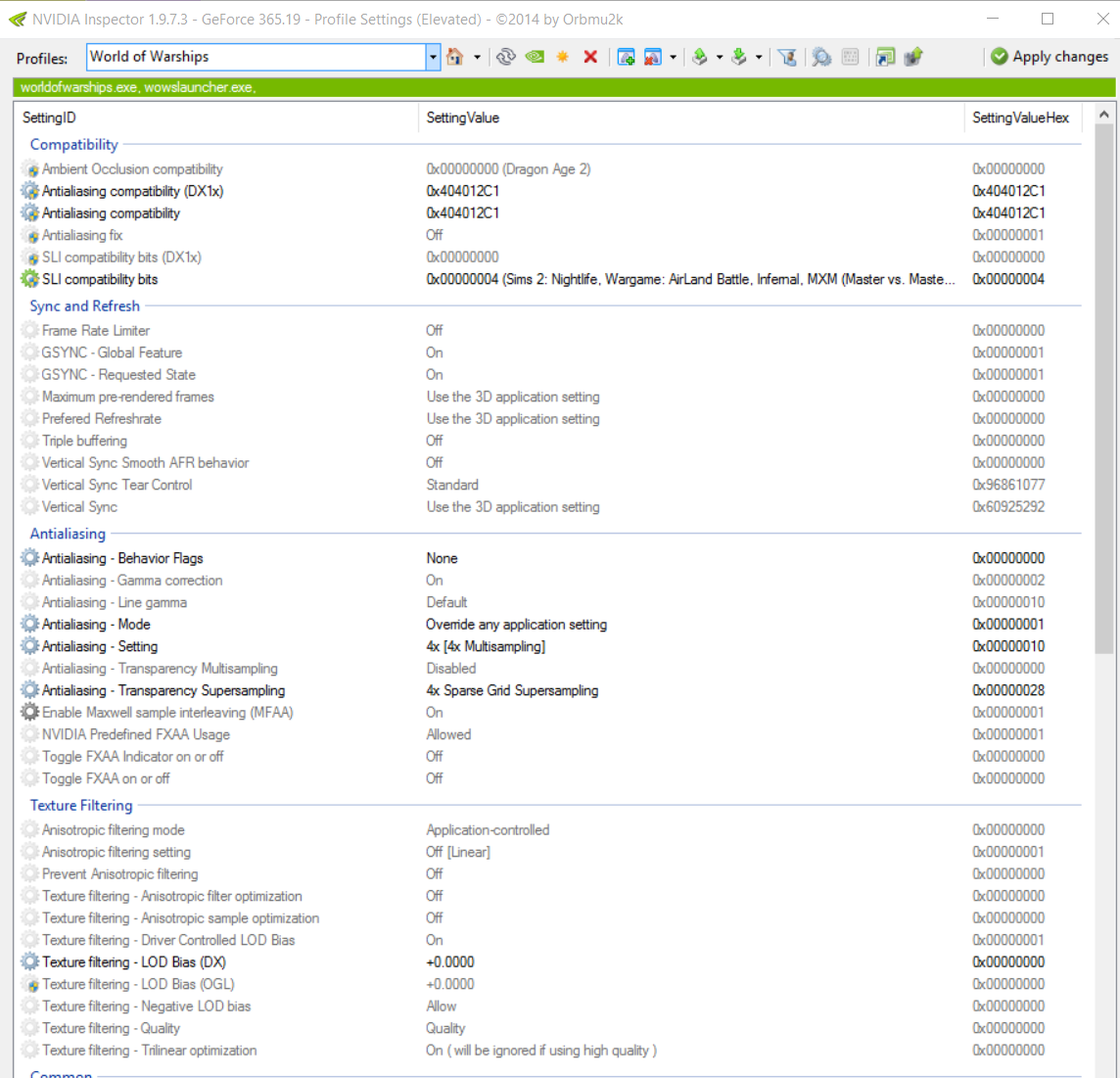This screenshot has width=1120, height=1078.
Task: Click the SettingID column header
Action: click(49, 117)
